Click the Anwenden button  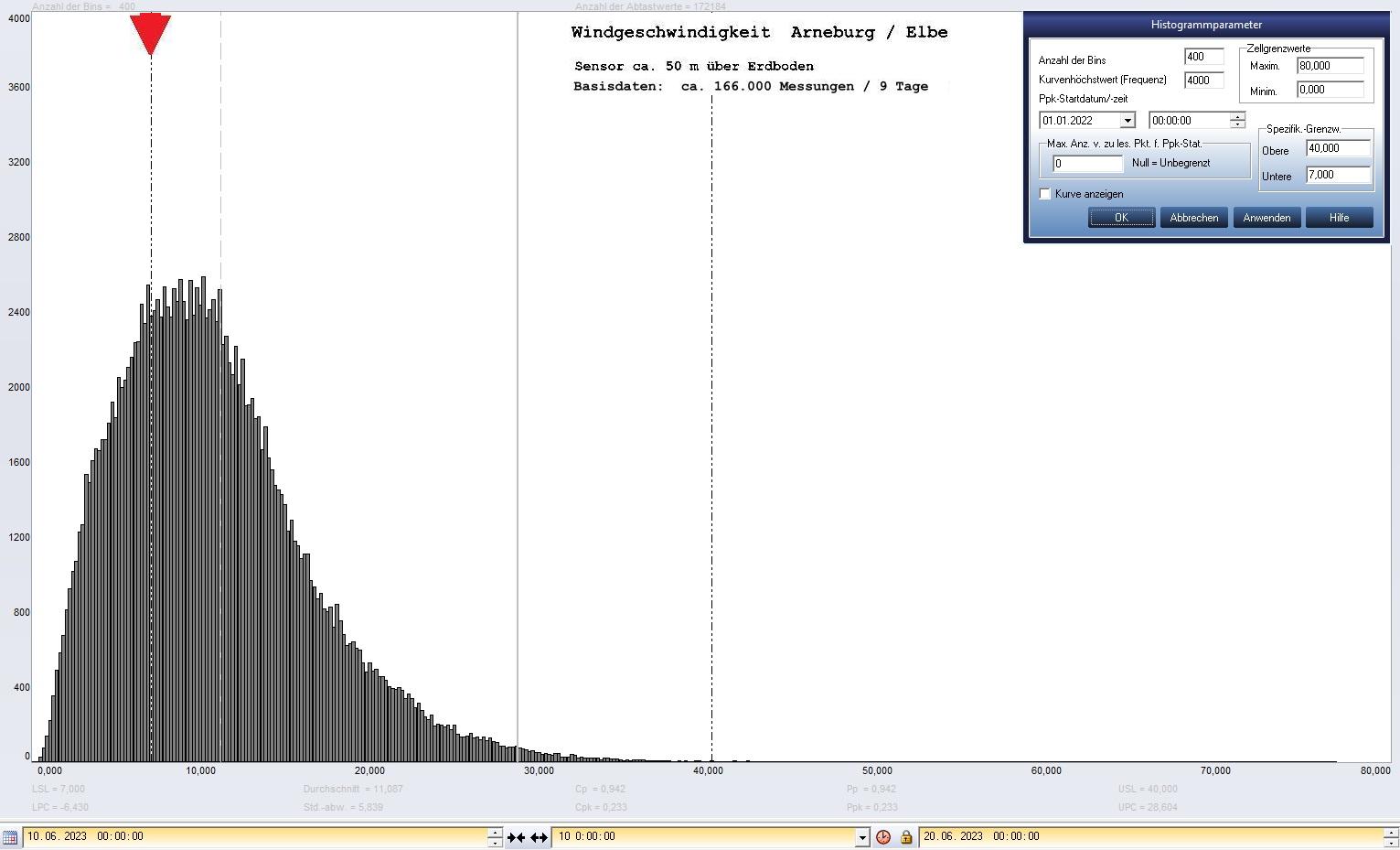[1266, 218]
